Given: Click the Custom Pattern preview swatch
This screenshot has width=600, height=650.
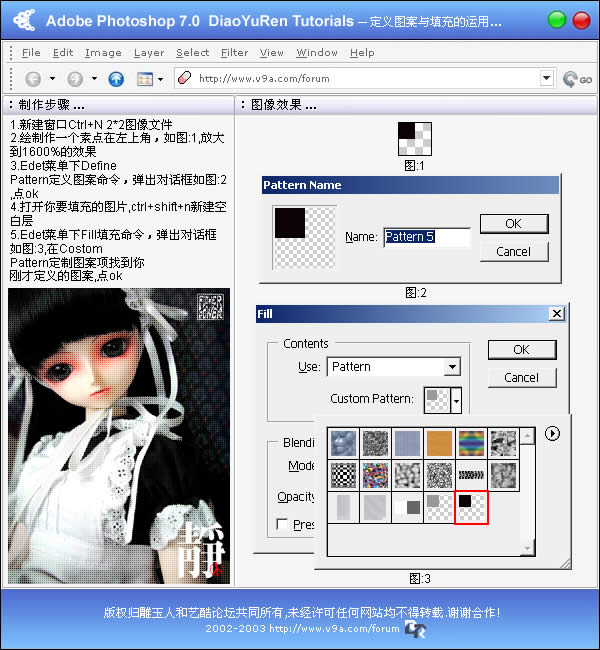Looking at the screenshot, I should [437, 400].
